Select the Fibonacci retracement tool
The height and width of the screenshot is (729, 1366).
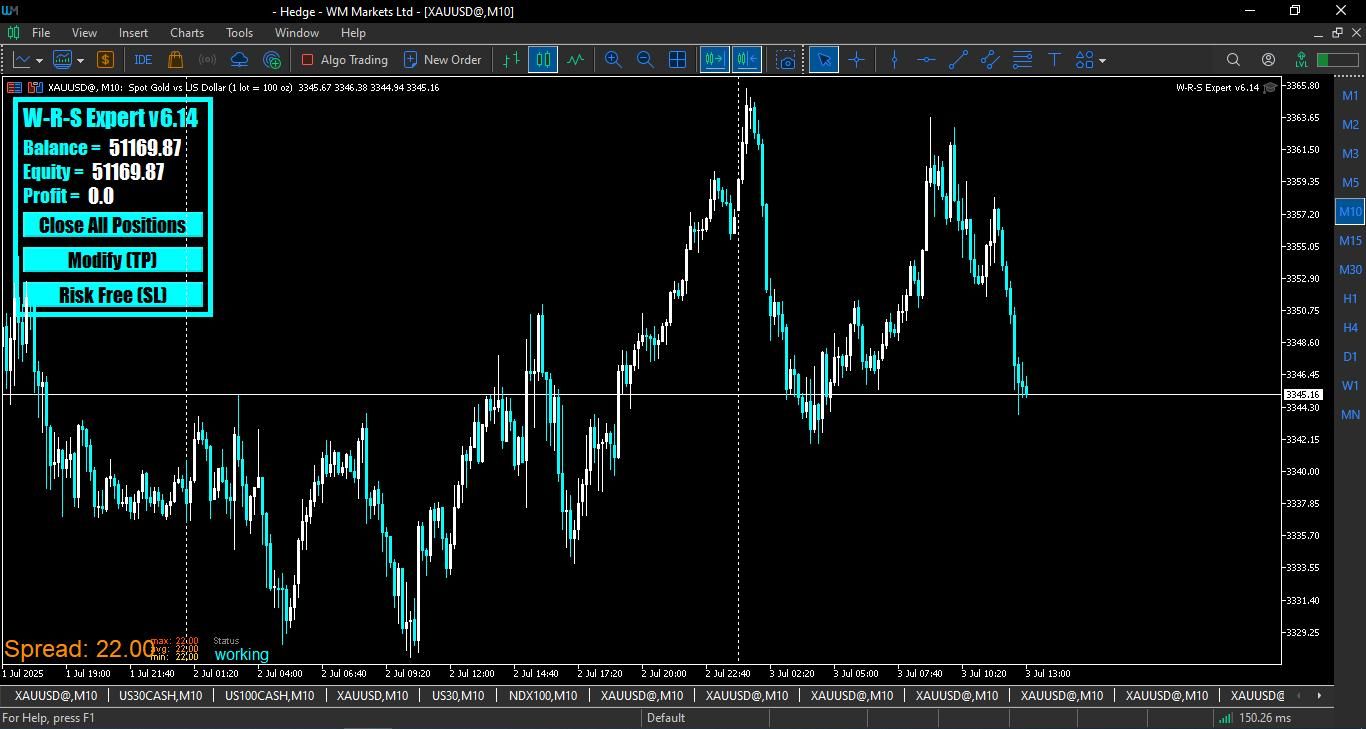pos(1022,60)
